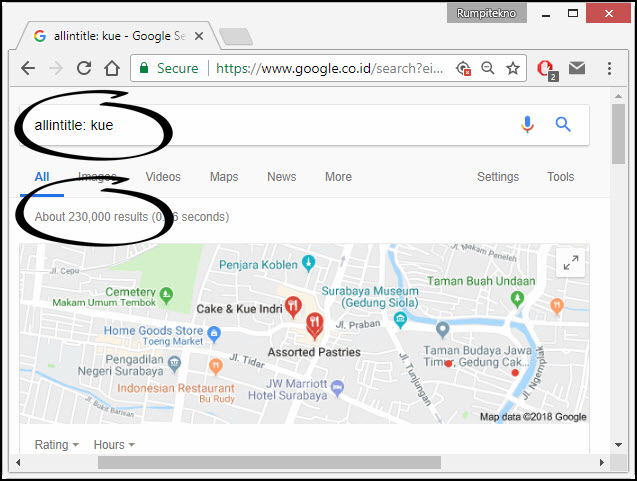Bookmark this page with the star
Viewport: 637px width, 481px height.
click(513, 68)
